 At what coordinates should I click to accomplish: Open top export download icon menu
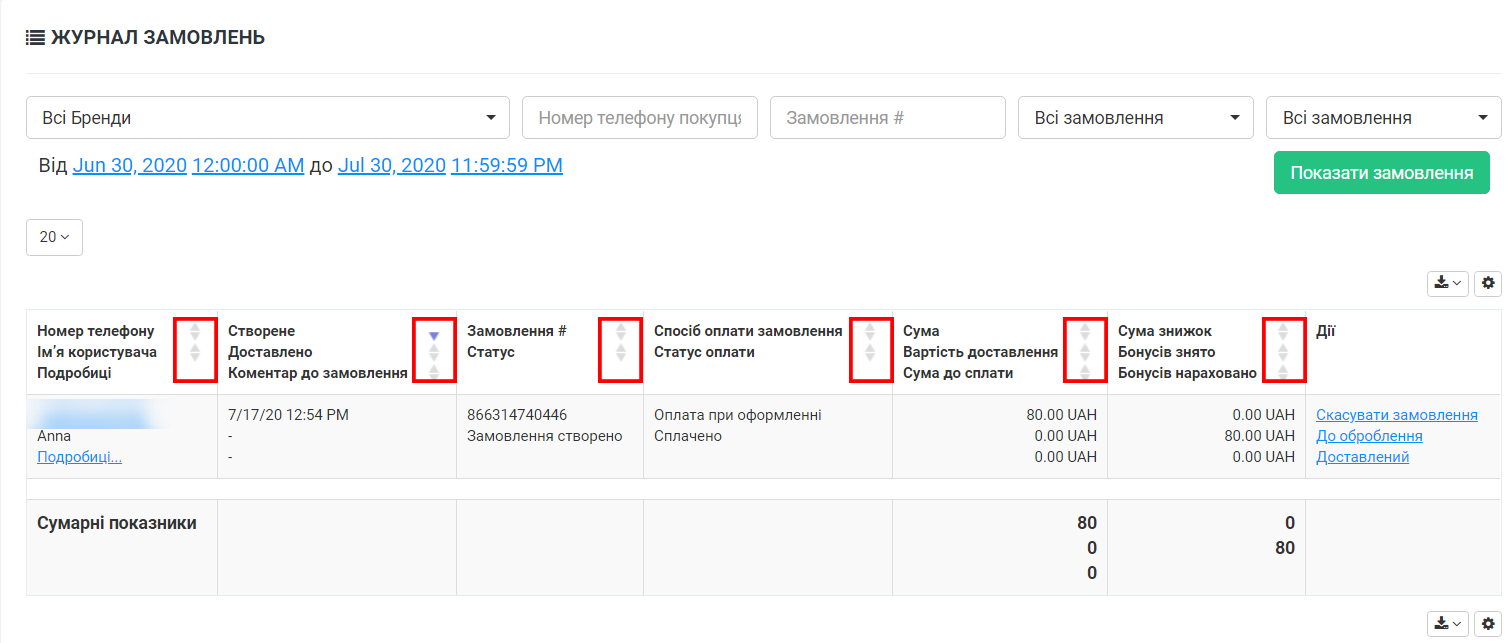(1447, 284)
